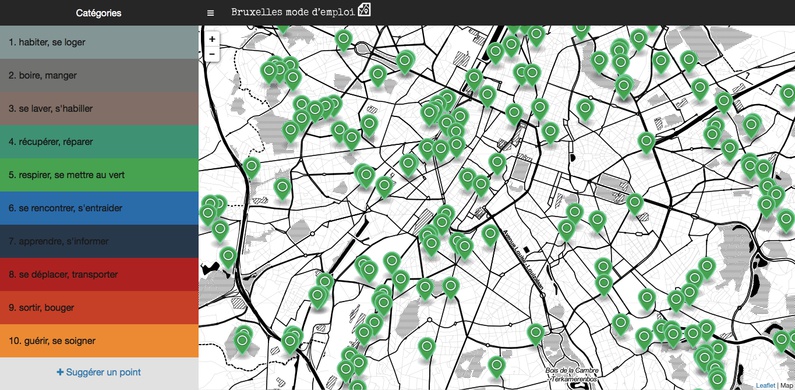Zoom out with the minus button
The width and height of the screenshot is (795, 390).
[x=212, y=54]
